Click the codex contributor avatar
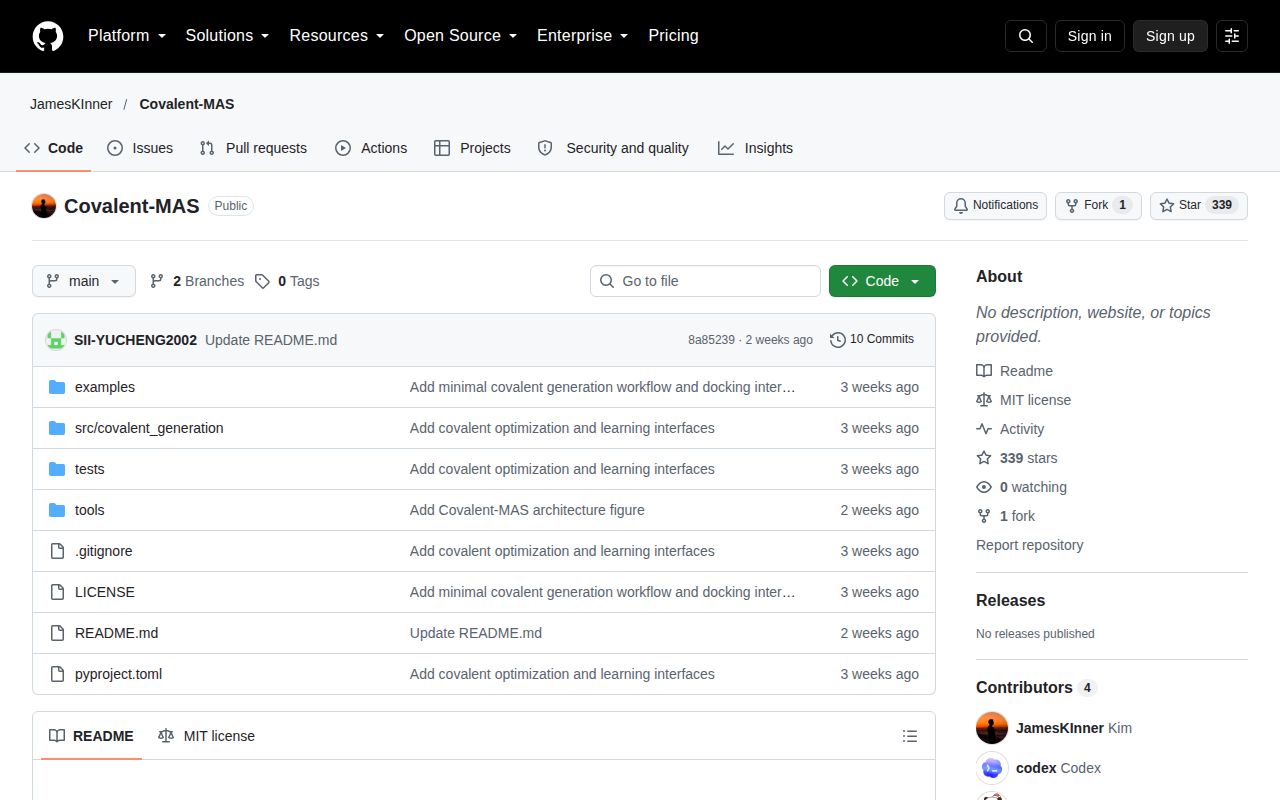 tap(992, 768)
